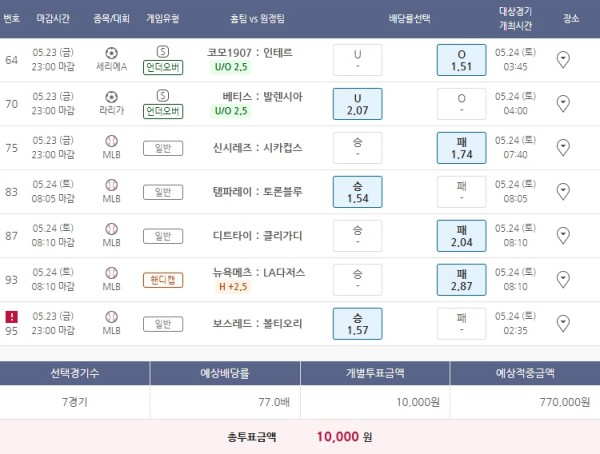The width and height of the screenshot is (600, 454).
Task: Toggle U 2.07 odds for match 70
Action: click(x=357, y=103)
